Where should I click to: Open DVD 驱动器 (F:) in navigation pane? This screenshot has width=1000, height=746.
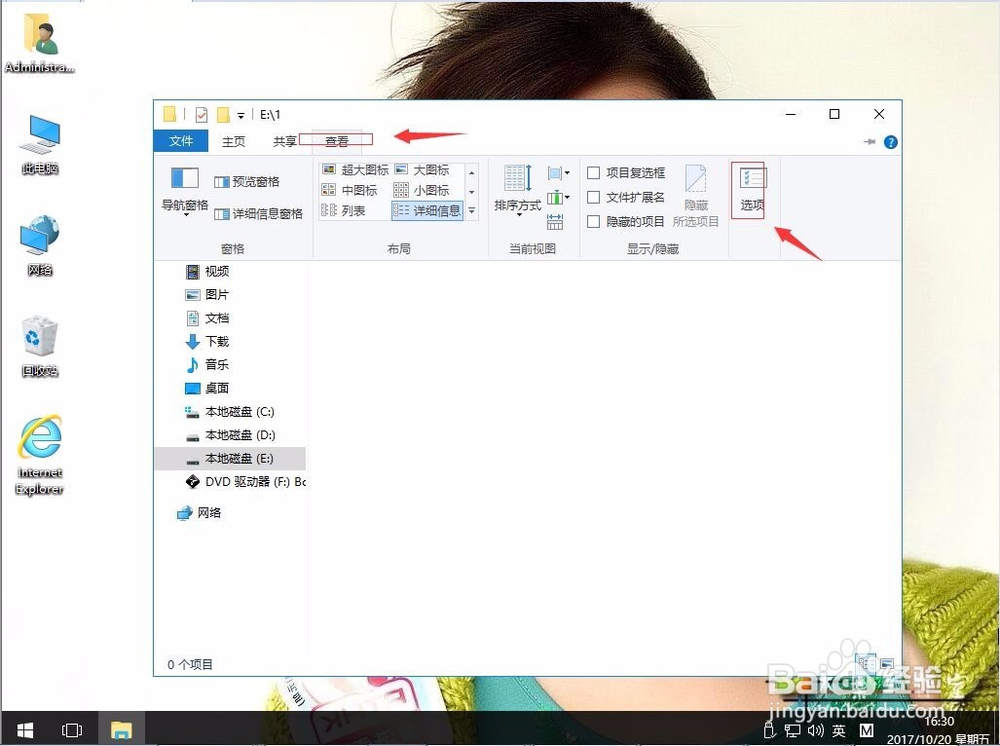pos(246,482)
